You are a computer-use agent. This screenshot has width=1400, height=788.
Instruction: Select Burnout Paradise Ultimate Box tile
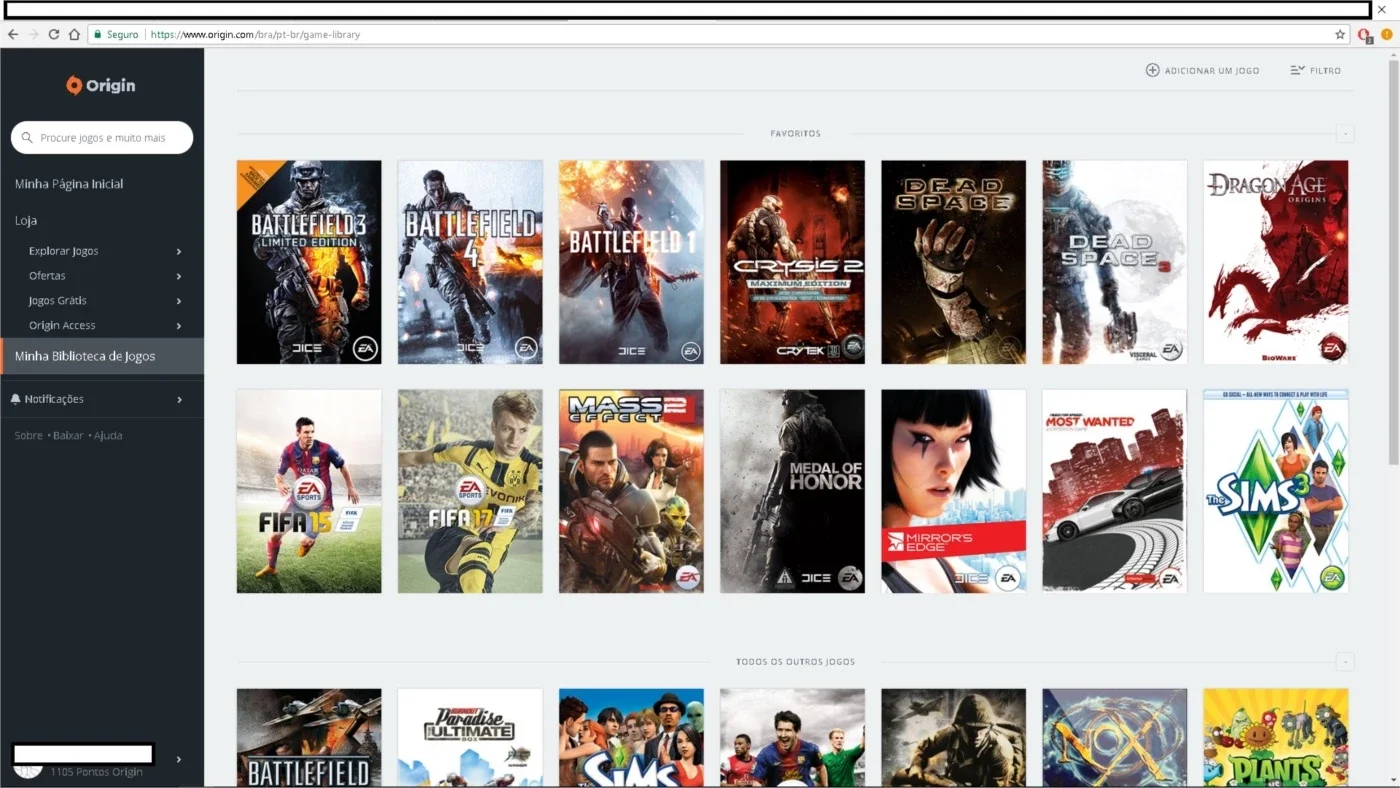470,737
